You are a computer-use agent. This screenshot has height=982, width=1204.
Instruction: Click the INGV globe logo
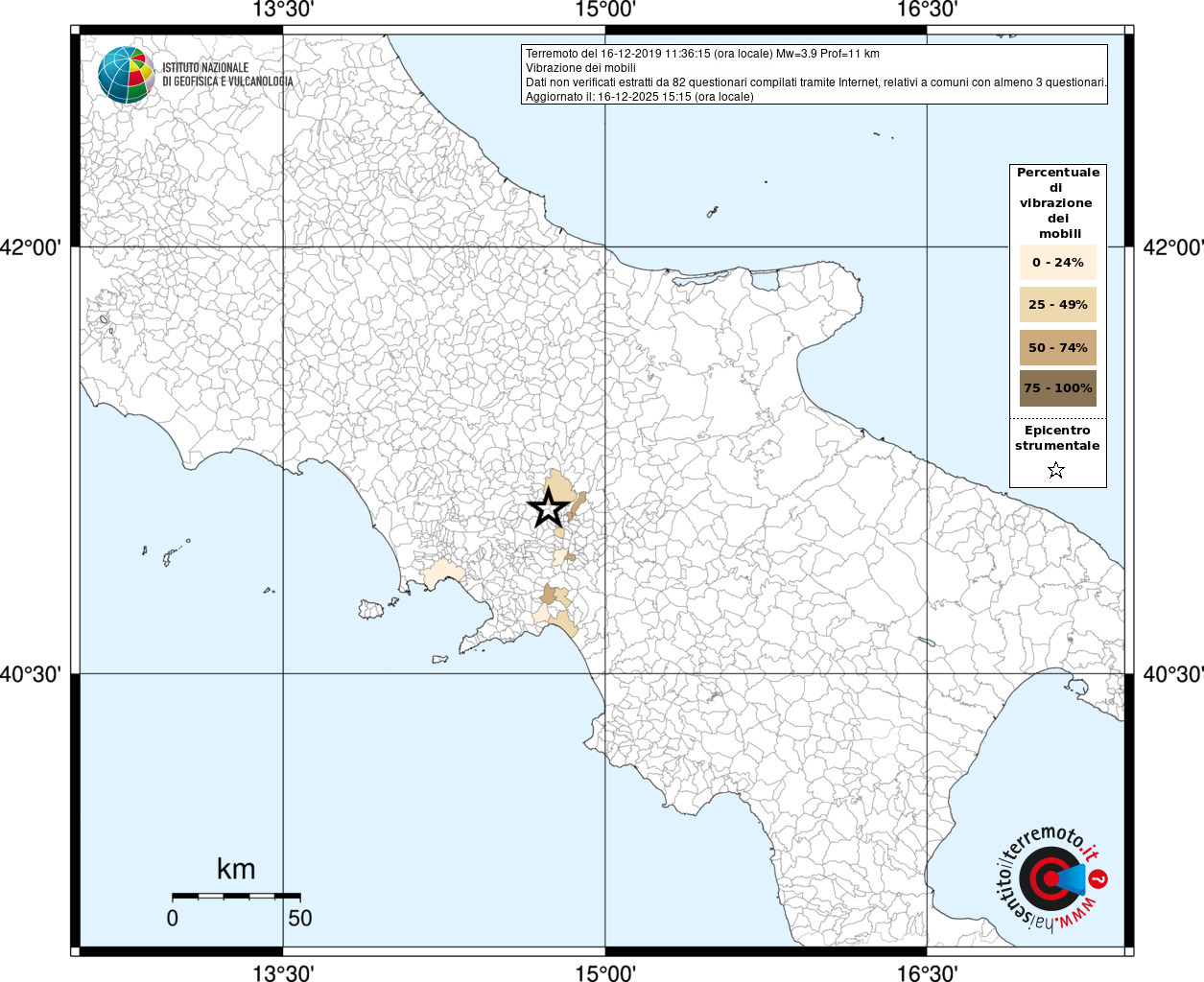[126, 75]
